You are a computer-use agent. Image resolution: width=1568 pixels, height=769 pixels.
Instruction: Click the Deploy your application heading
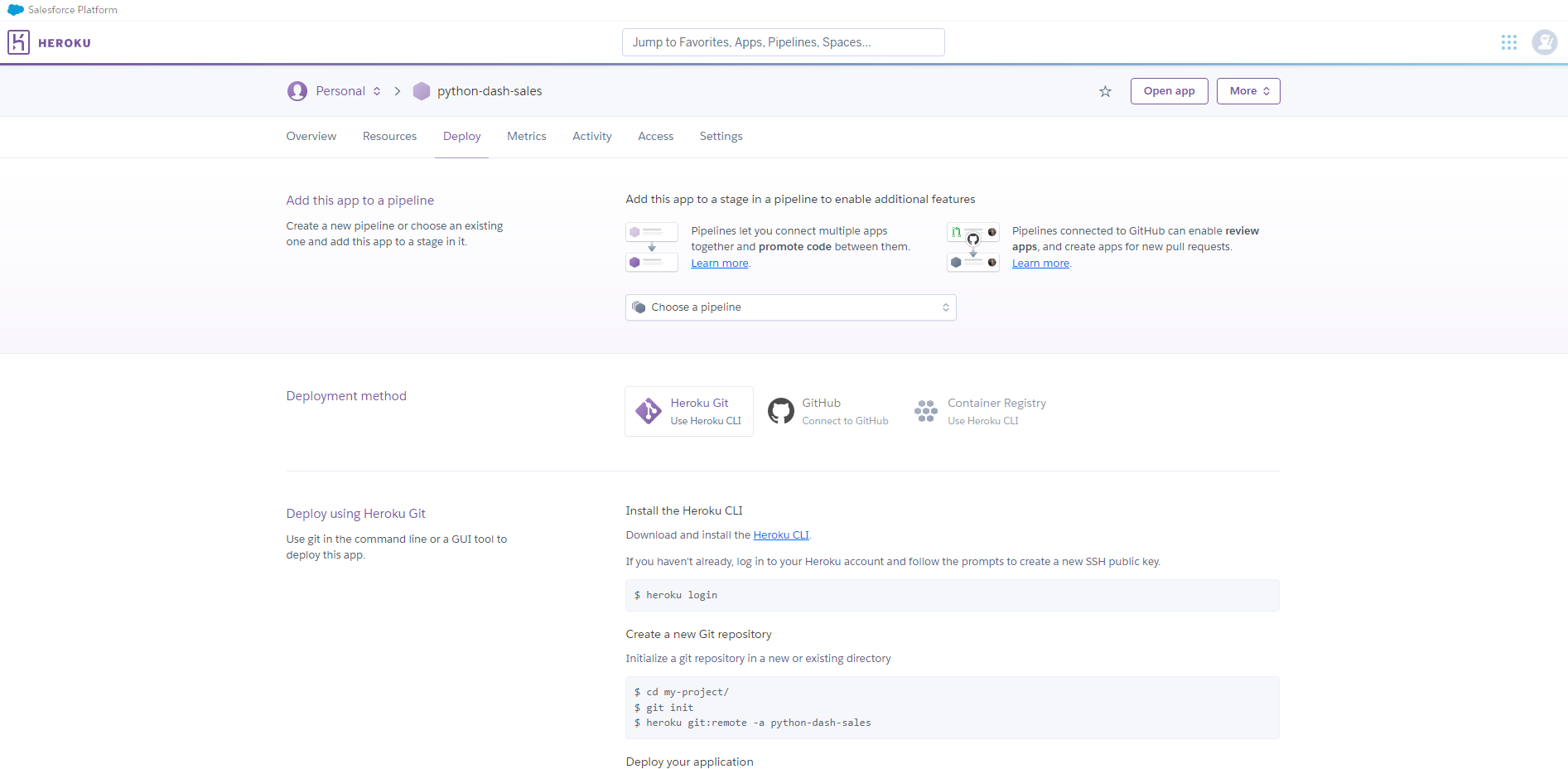click(x=690, y=762)
